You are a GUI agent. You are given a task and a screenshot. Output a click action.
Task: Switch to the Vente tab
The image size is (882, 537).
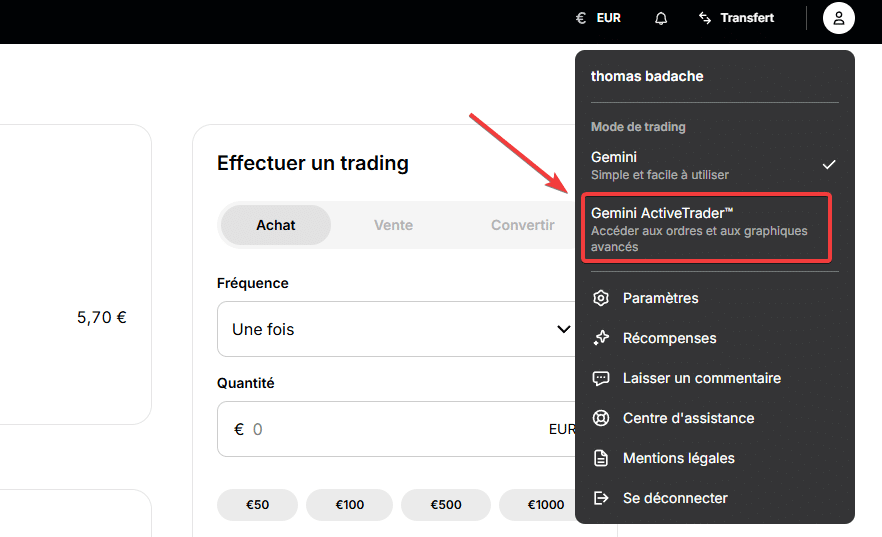point(393,225)
